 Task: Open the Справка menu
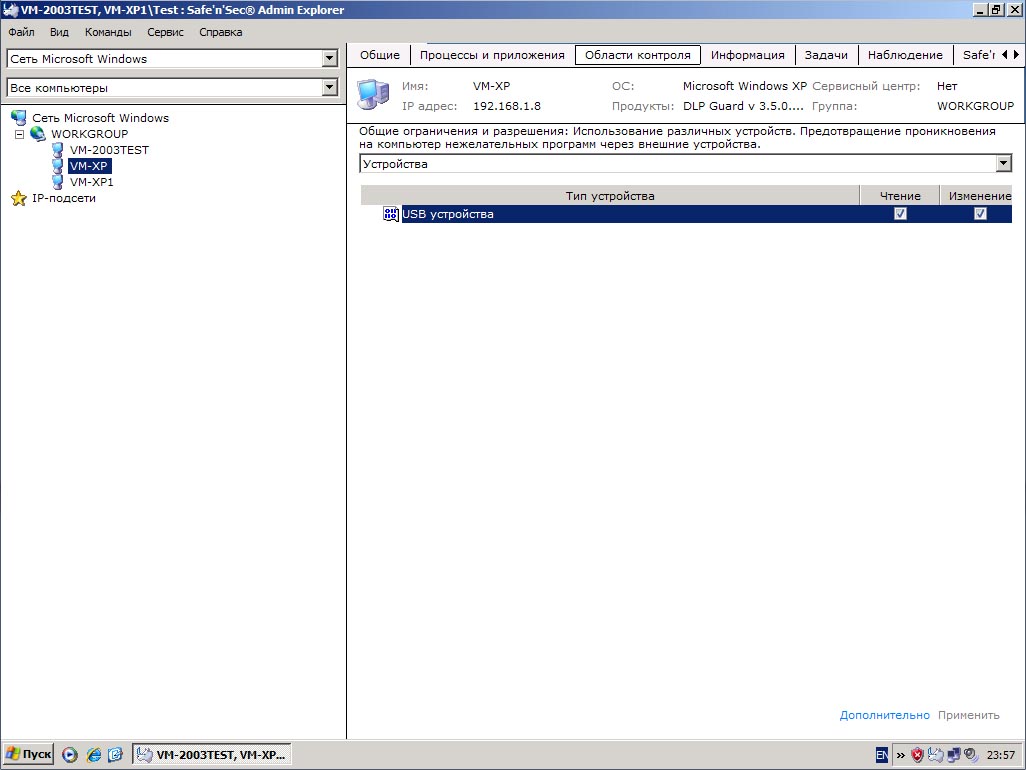coord(221,32)
